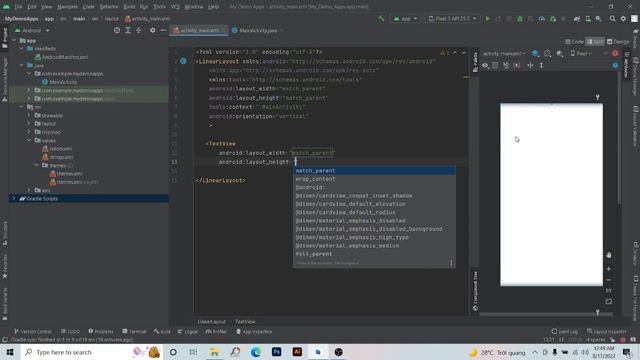Screen dimensions: 640x360
Task: Toggle the Resource Manager sidebar button
Action: point(4,80)
